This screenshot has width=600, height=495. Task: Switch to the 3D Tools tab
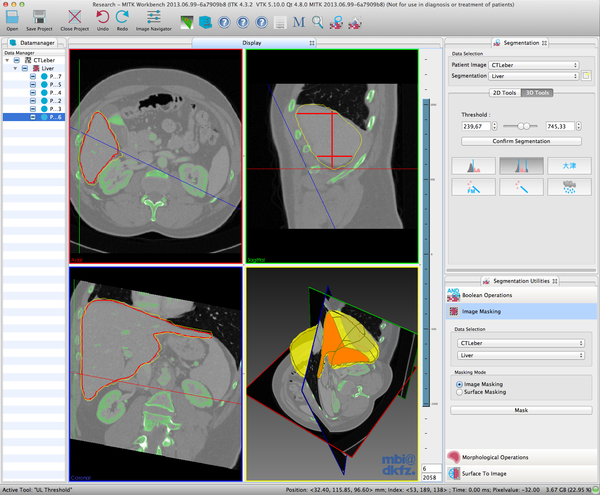(x=537, y=93)
